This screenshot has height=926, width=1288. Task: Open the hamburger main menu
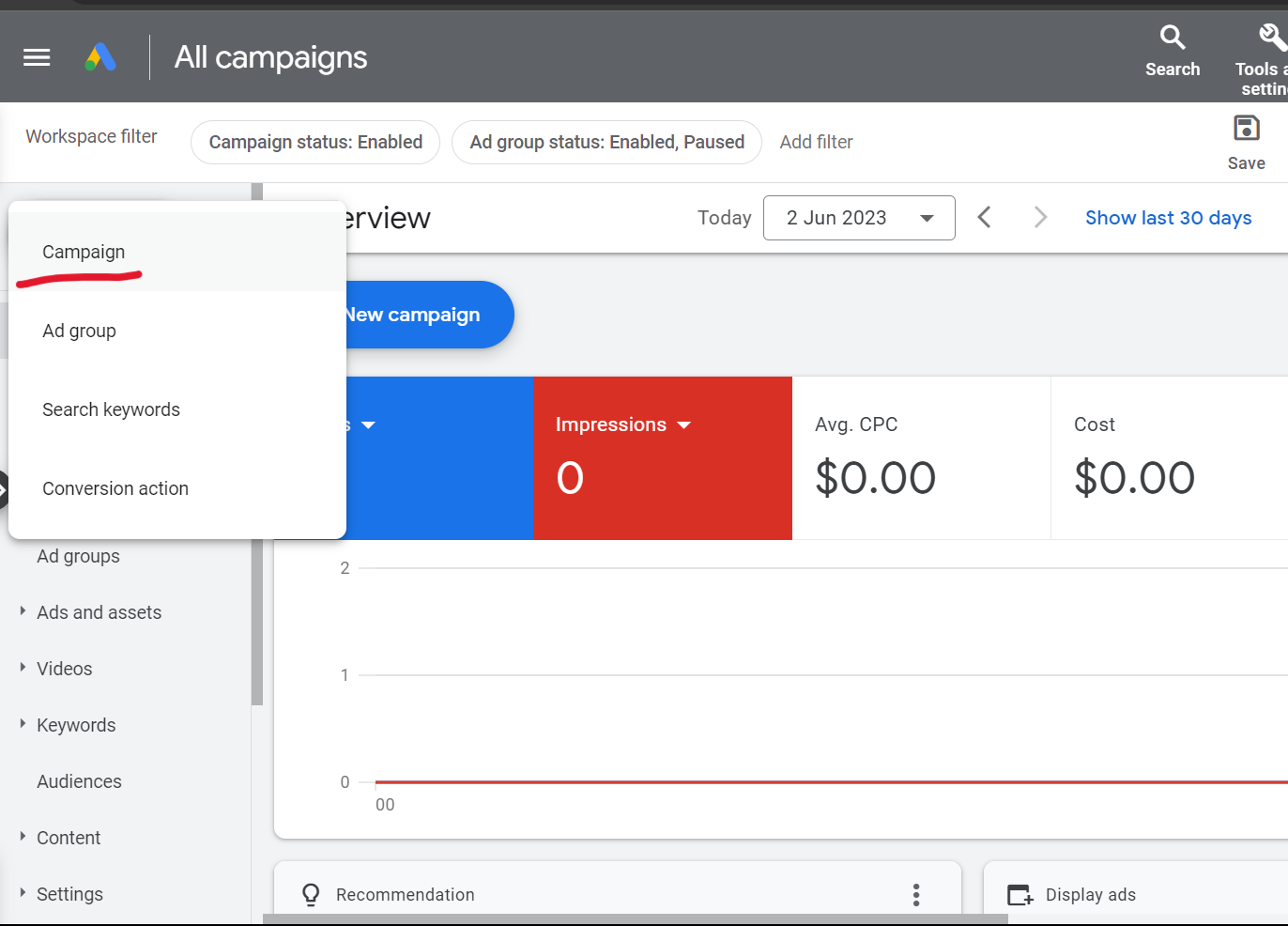tap(37, 57)
